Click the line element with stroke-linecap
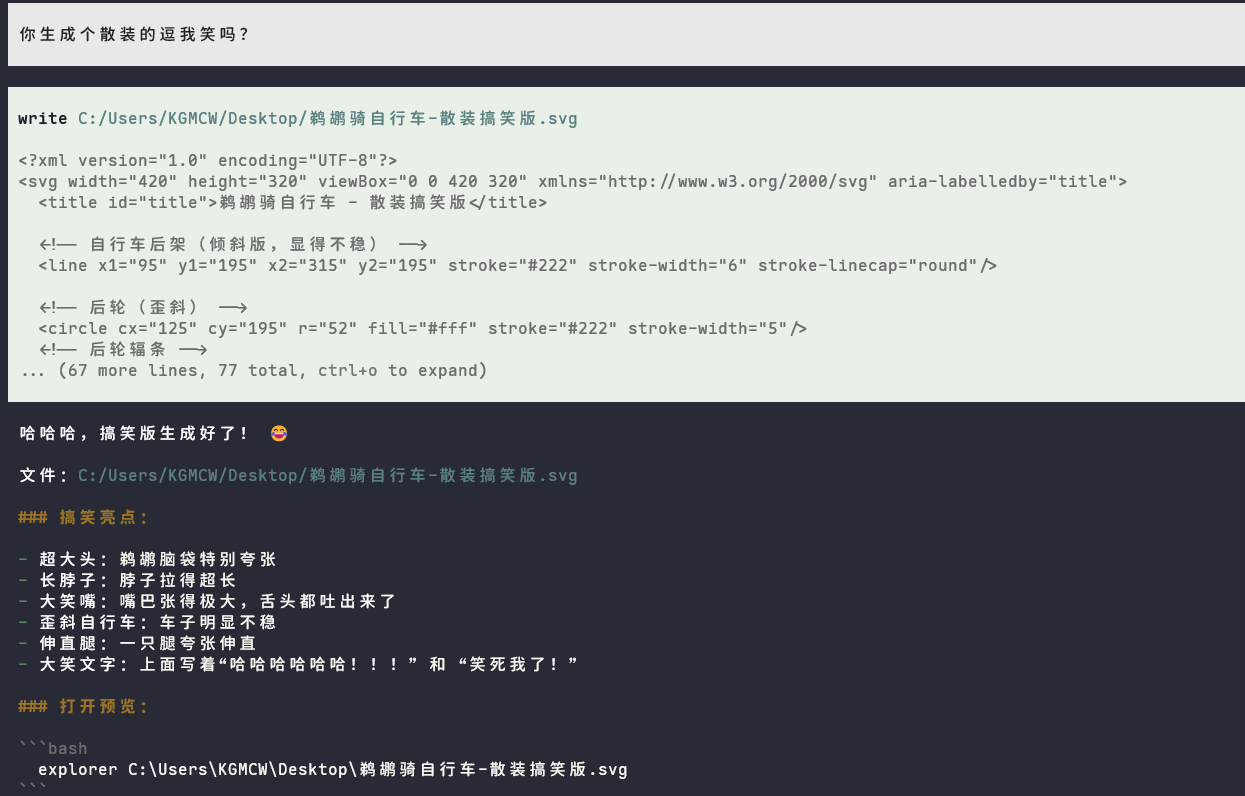This screenshot has height=796, width=1245. (x=518, y=265)
